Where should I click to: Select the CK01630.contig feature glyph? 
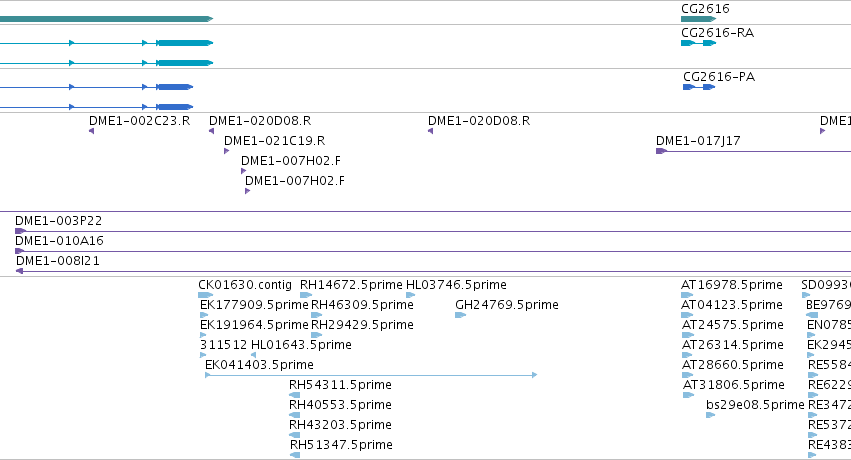click(x=206, y=295)
